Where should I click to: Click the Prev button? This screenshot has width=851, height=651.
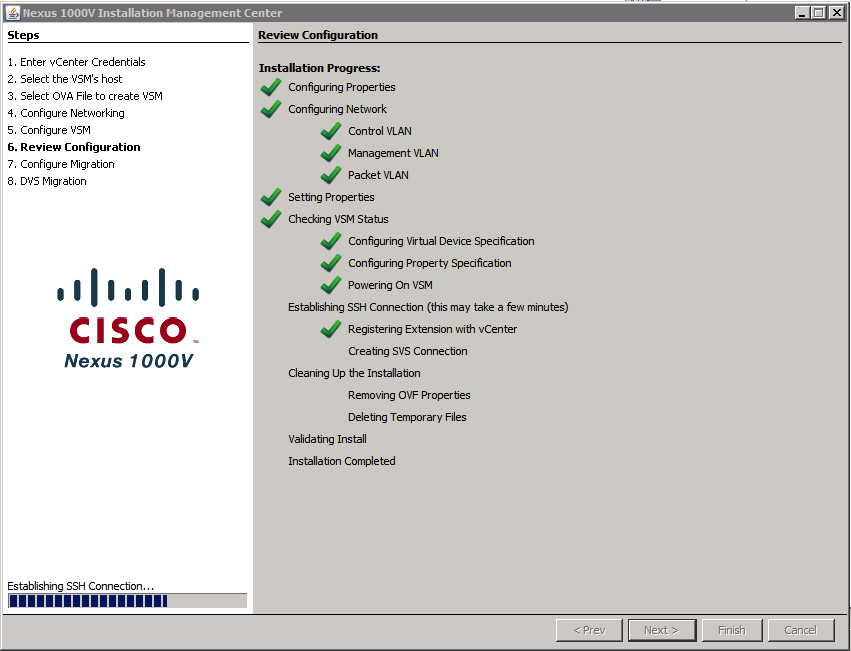coord(589,630)
